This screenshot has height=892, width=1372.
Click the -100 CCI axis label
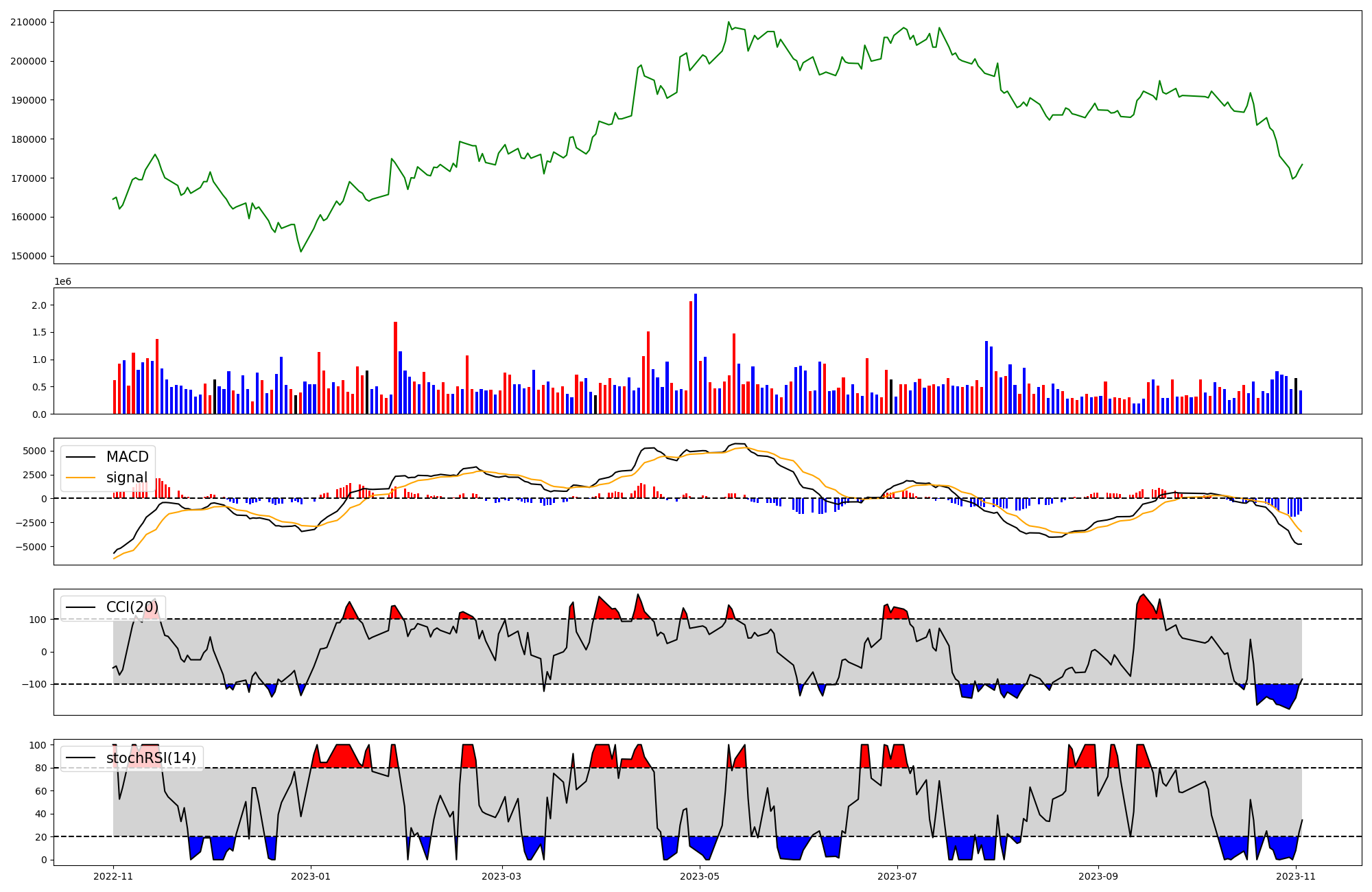tap(34, 684)
